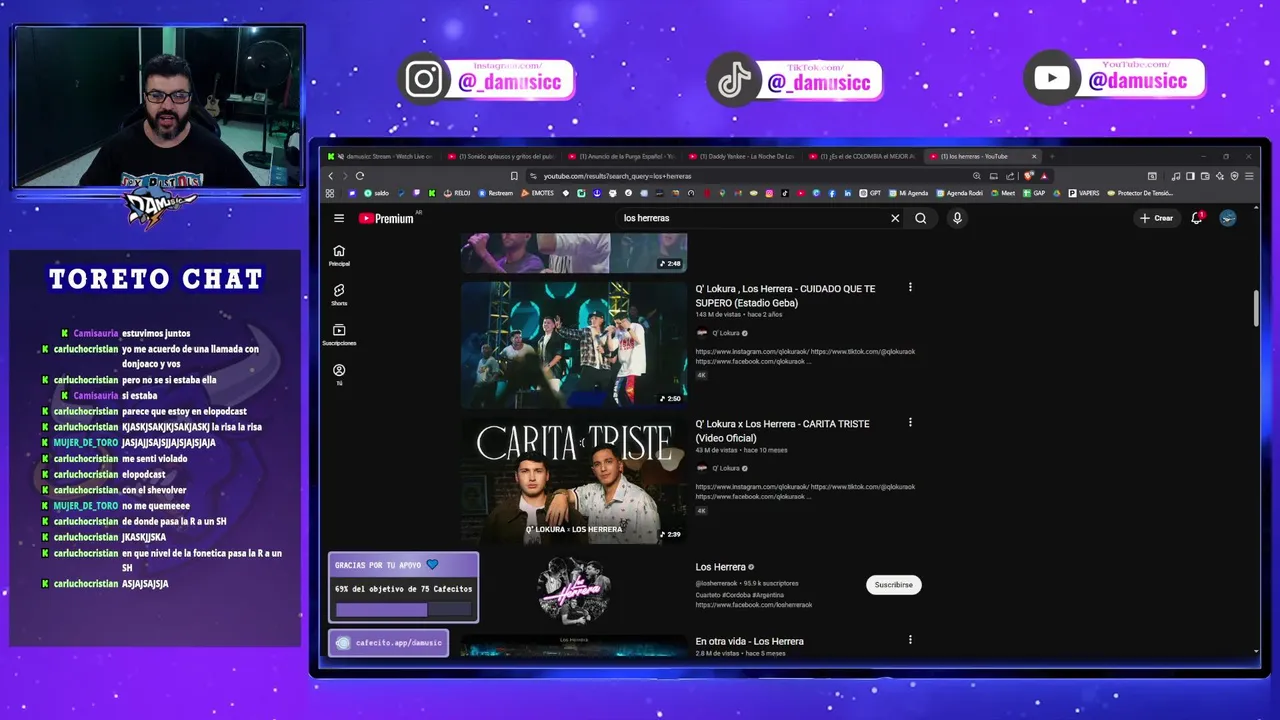Open the CUIDADO QUE TE SUPERO title
The image size is (1280, 720).
click(x=785, y=295)
